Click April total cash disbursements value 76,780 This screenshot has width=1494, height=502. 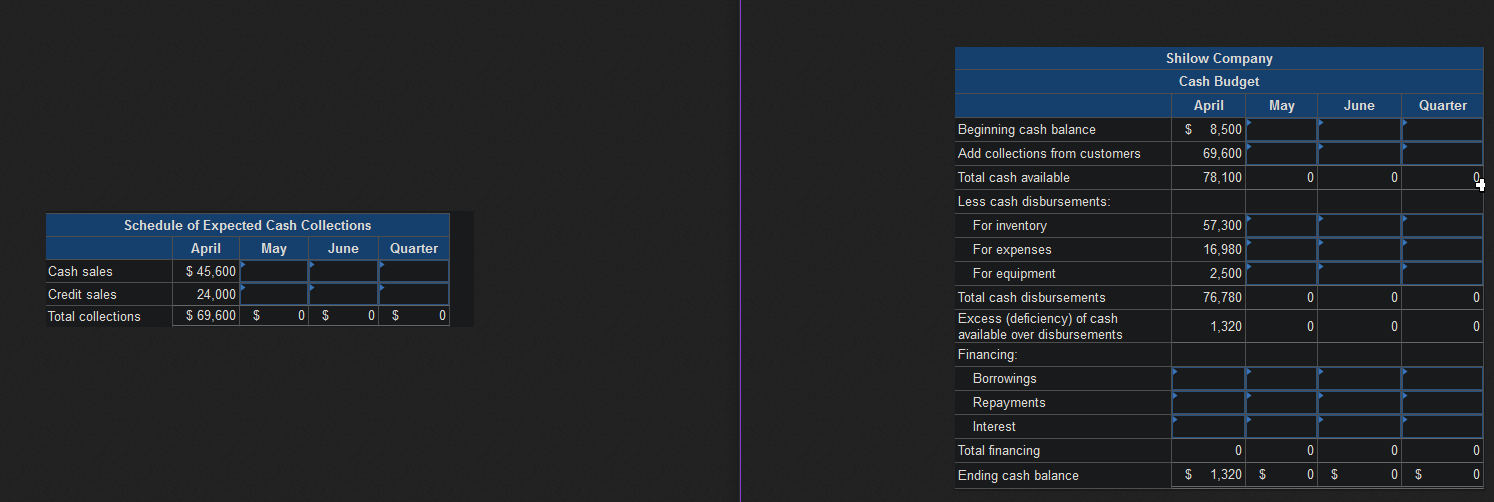[1222, 297]
